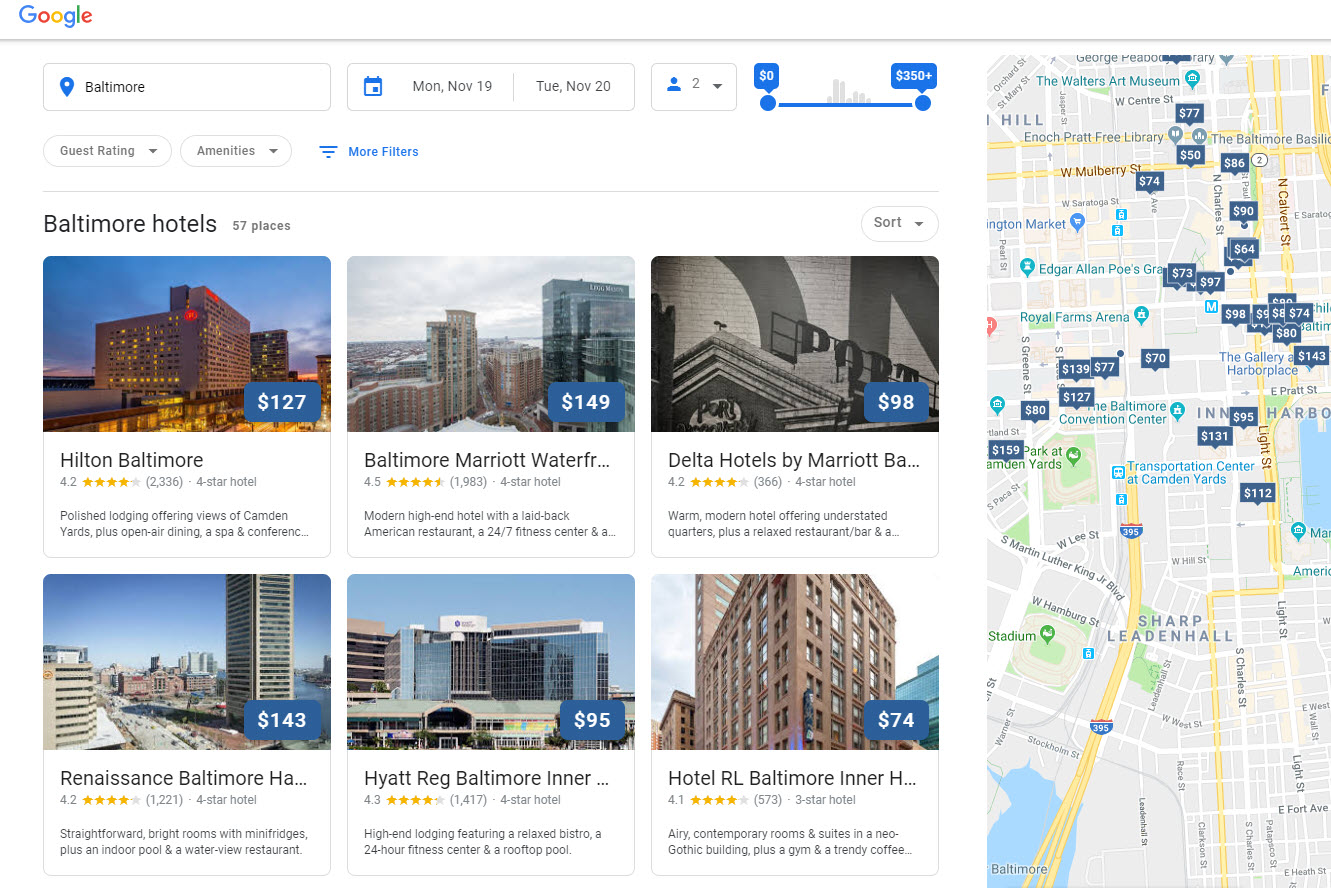This screenshot has height=888, width=1331.
Task: Click the $0 minimum price slider handle
Action: click(x=768, y=102)
